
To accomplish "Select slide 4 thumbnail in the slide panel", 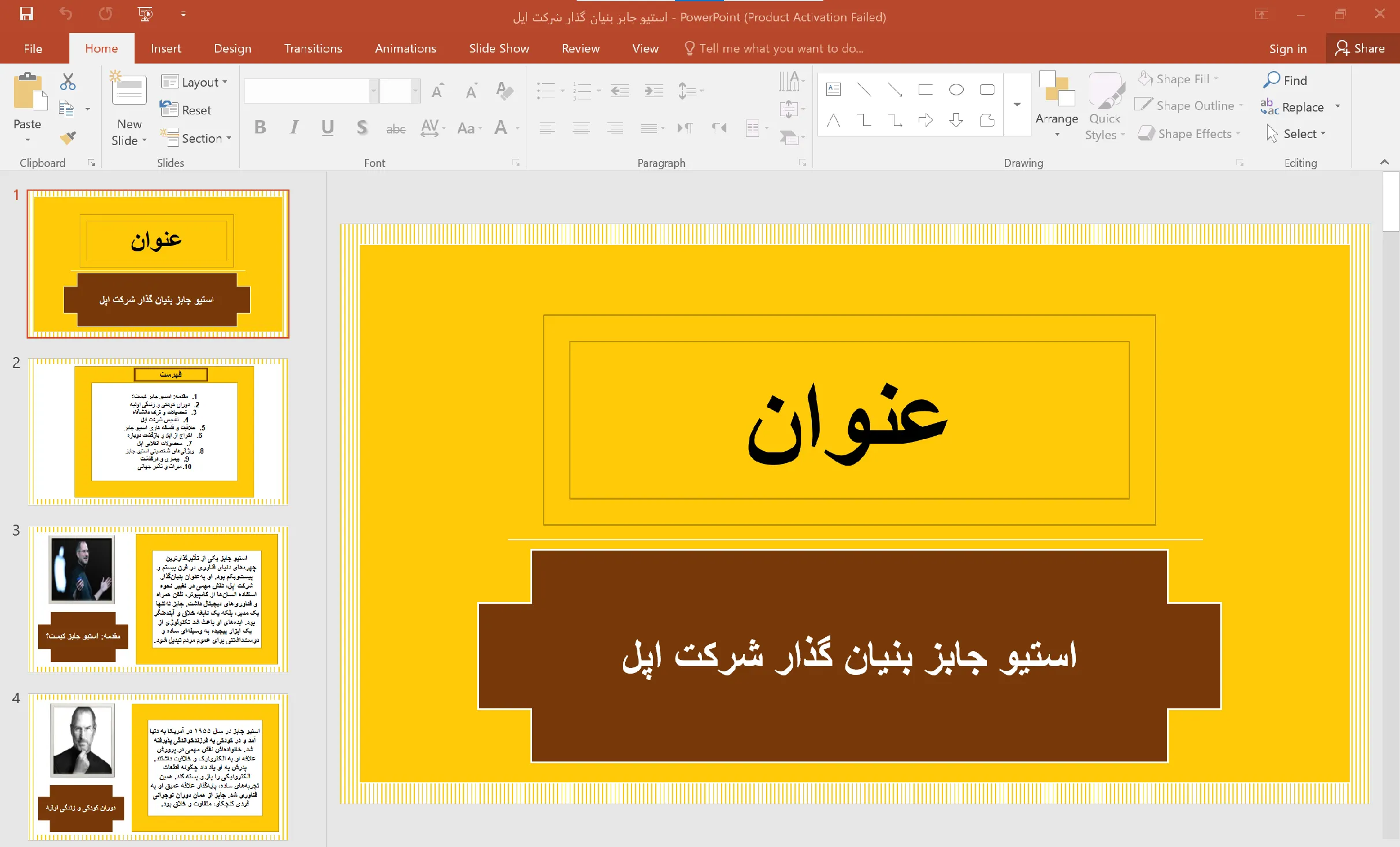I will [x=158, y=767].
